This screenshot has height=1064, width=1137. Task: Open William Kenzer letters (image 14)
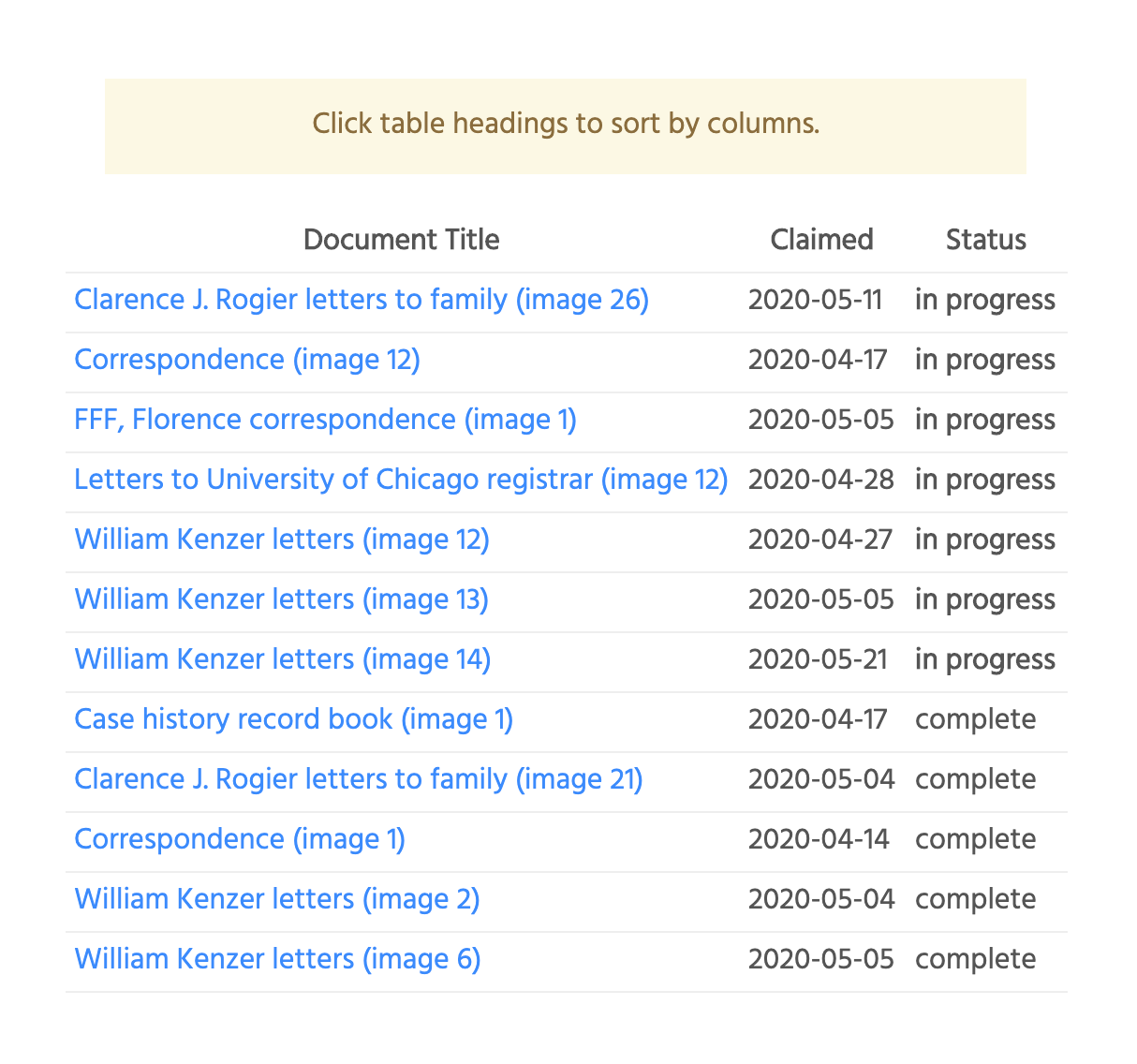(x=282, y=659)
